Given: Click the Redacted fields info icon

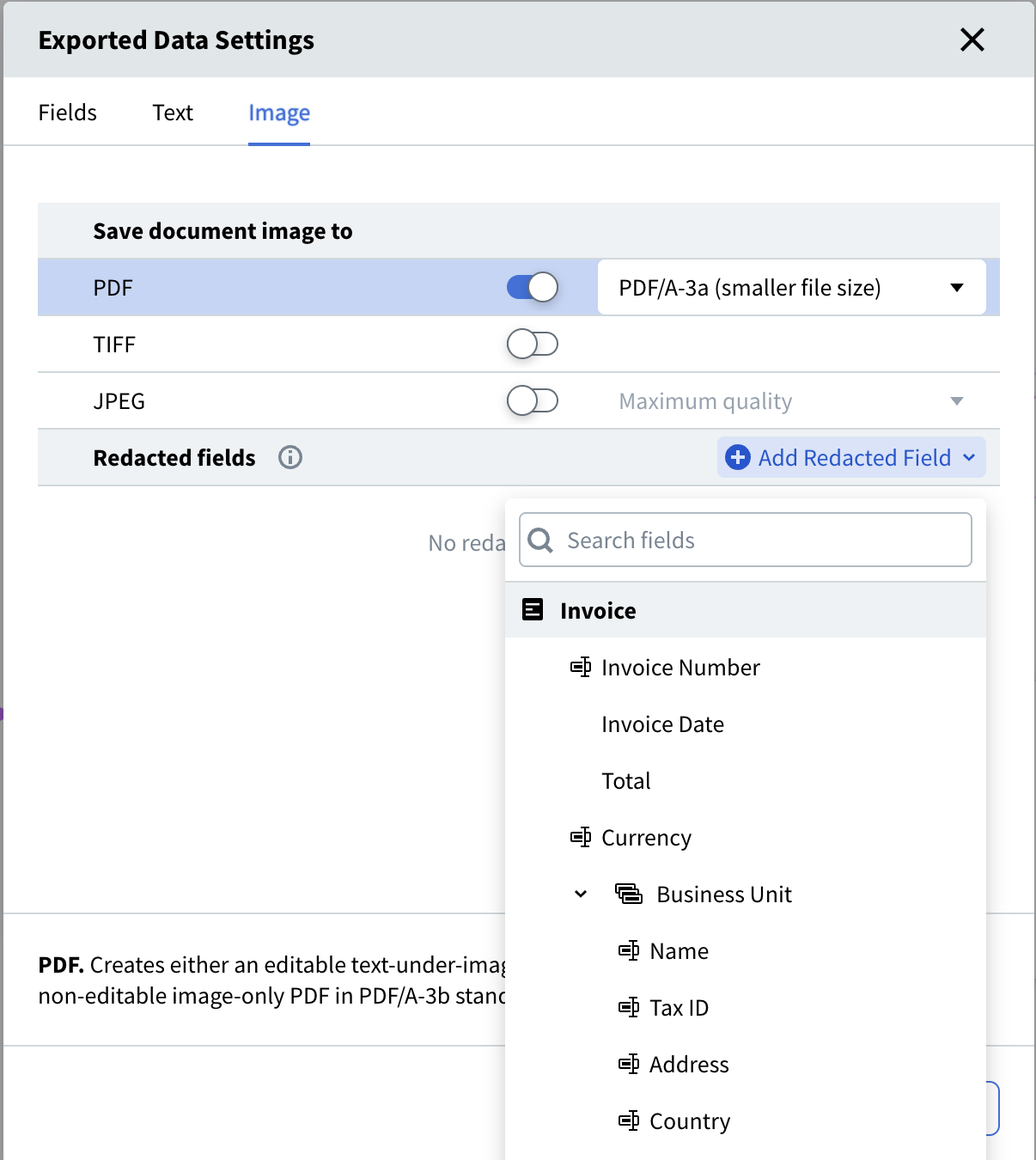Looking at the screenshot, I should click(290, 457).
